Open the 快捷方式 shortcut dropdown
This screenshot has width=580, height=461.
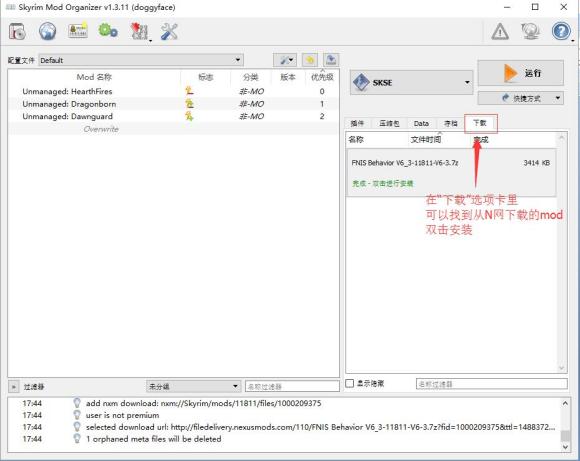520,98
